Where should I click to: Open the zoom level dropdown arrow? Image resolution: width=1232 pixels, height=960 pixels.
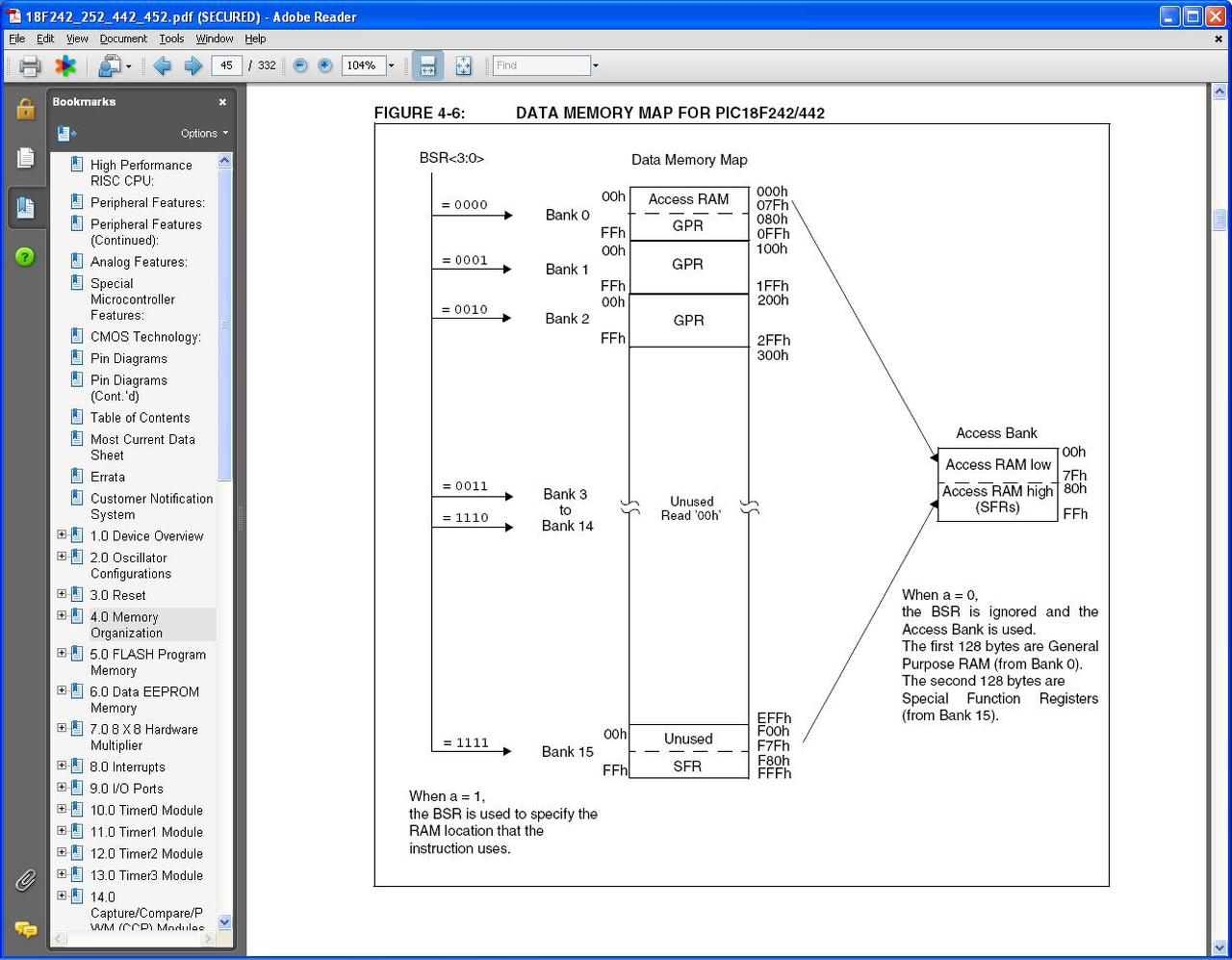point(392,65)
